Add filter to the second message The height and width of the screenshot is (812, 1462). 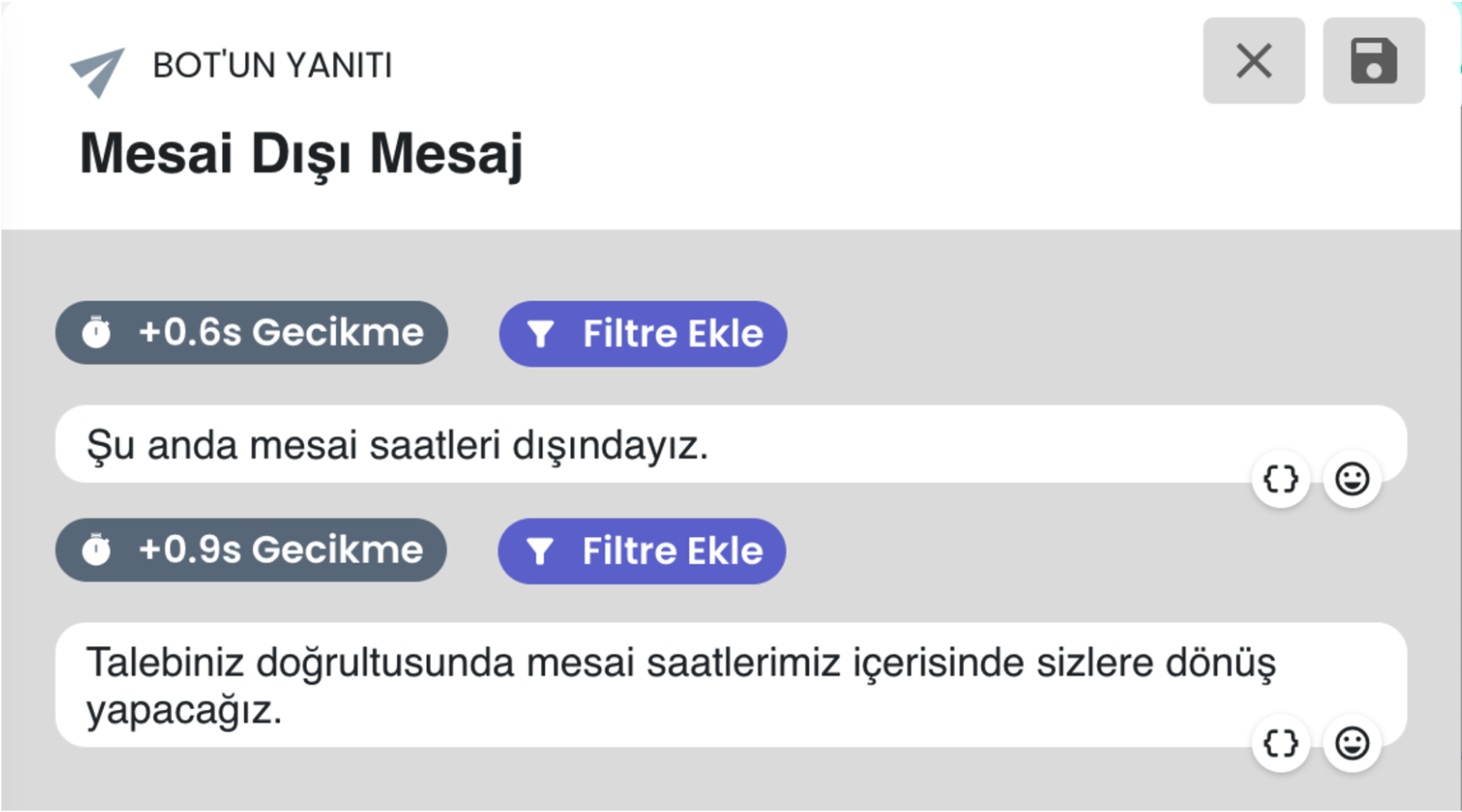[642, 551]
